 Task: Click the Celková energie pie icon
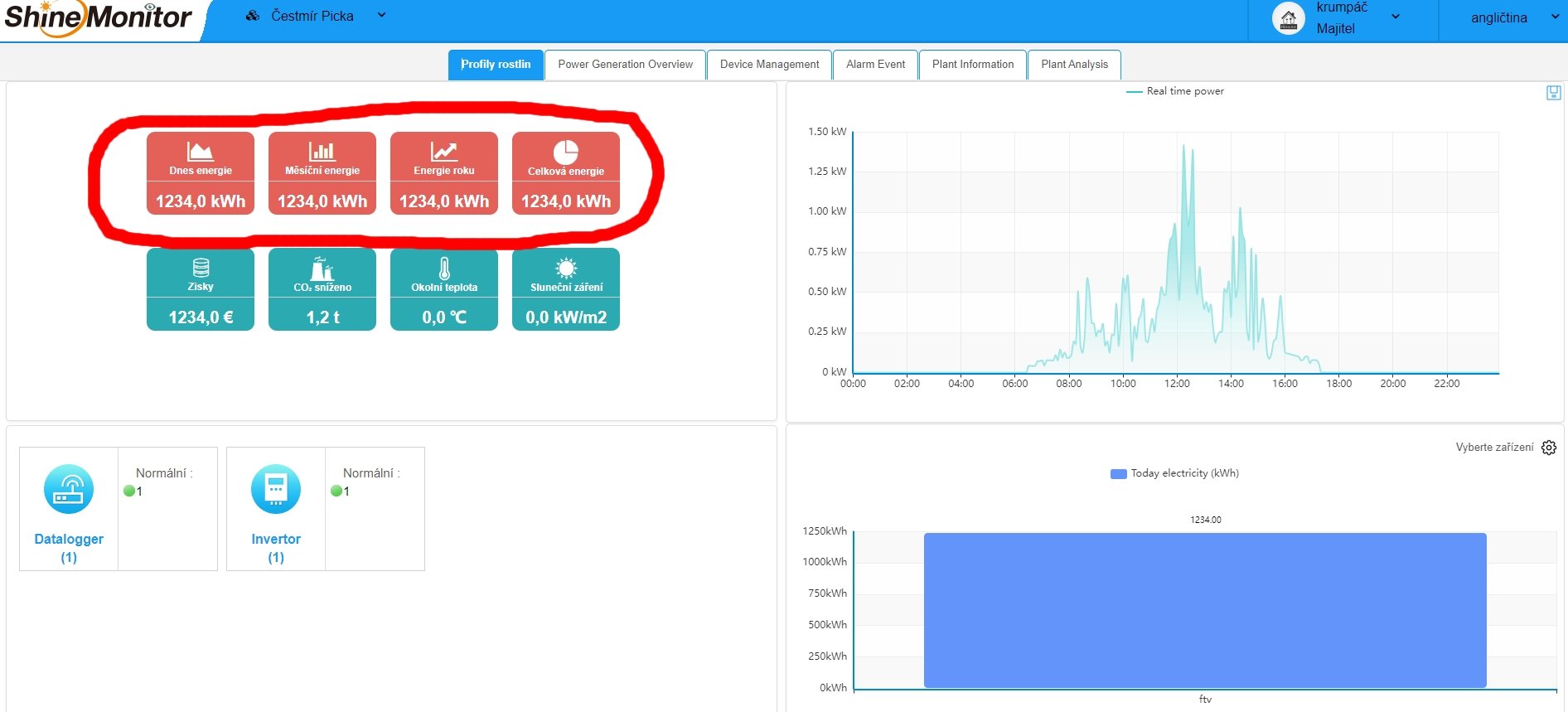tap(565, 152)
